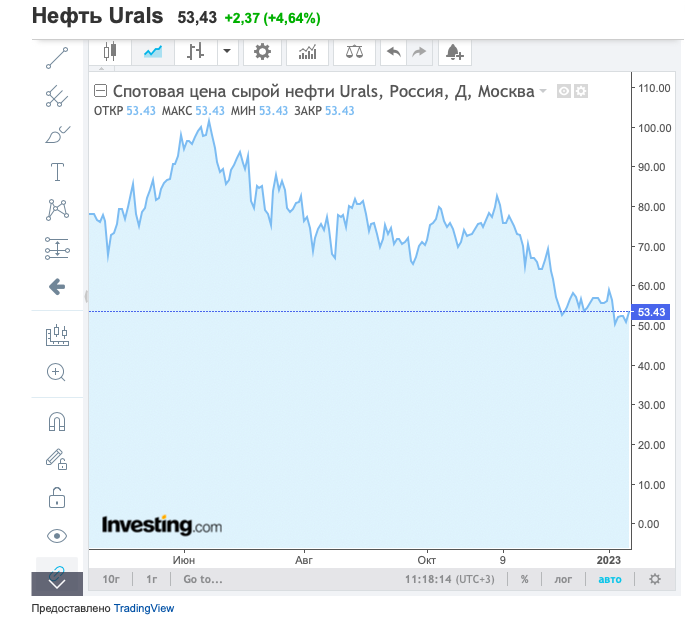This screenshot has width=694, height=625.
Task: Toggle lock all drawing tools
Action: pyautogui.click(x=57, y=496)
